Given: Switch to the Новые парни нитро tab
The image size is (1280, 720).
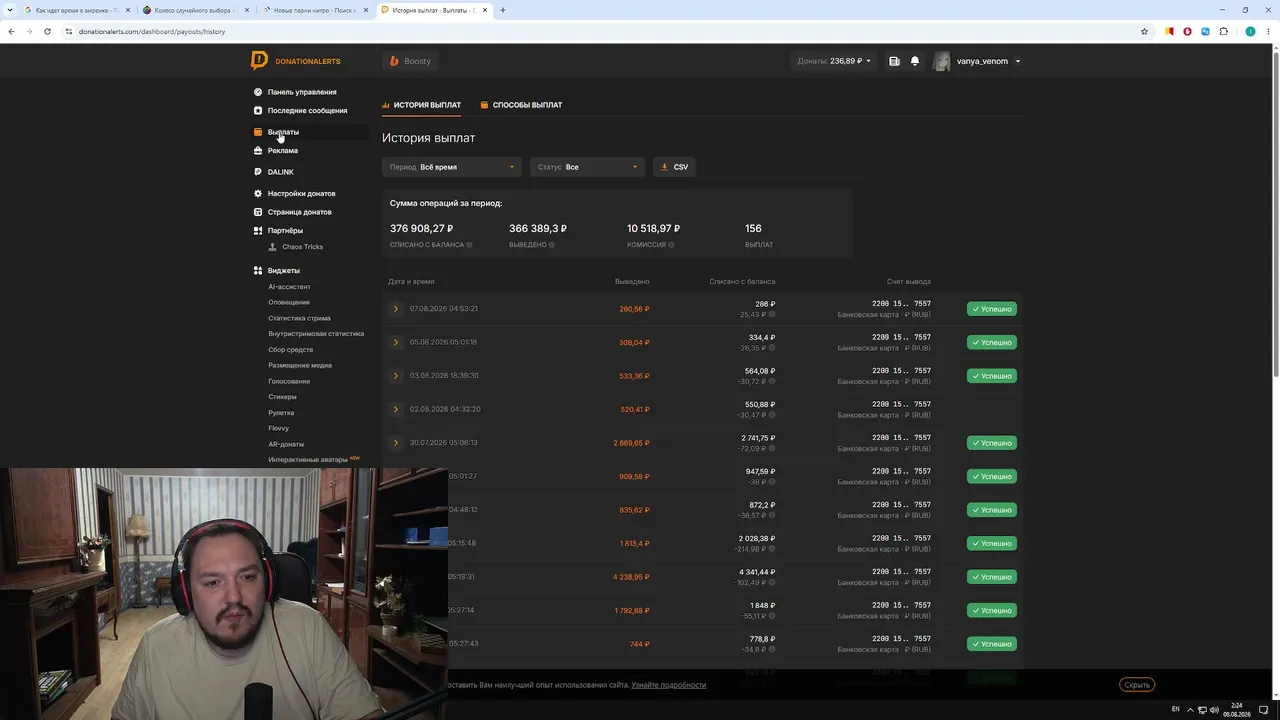Looking at the screenshot, I should [313, 10].
